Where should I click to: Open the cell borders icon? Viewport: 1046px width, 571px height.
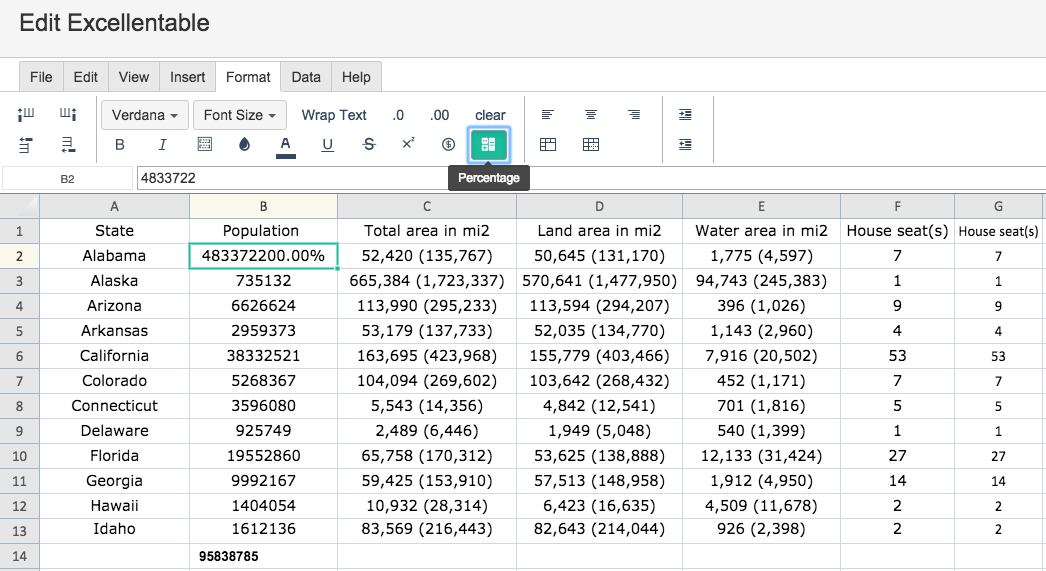tap(205, 145)
